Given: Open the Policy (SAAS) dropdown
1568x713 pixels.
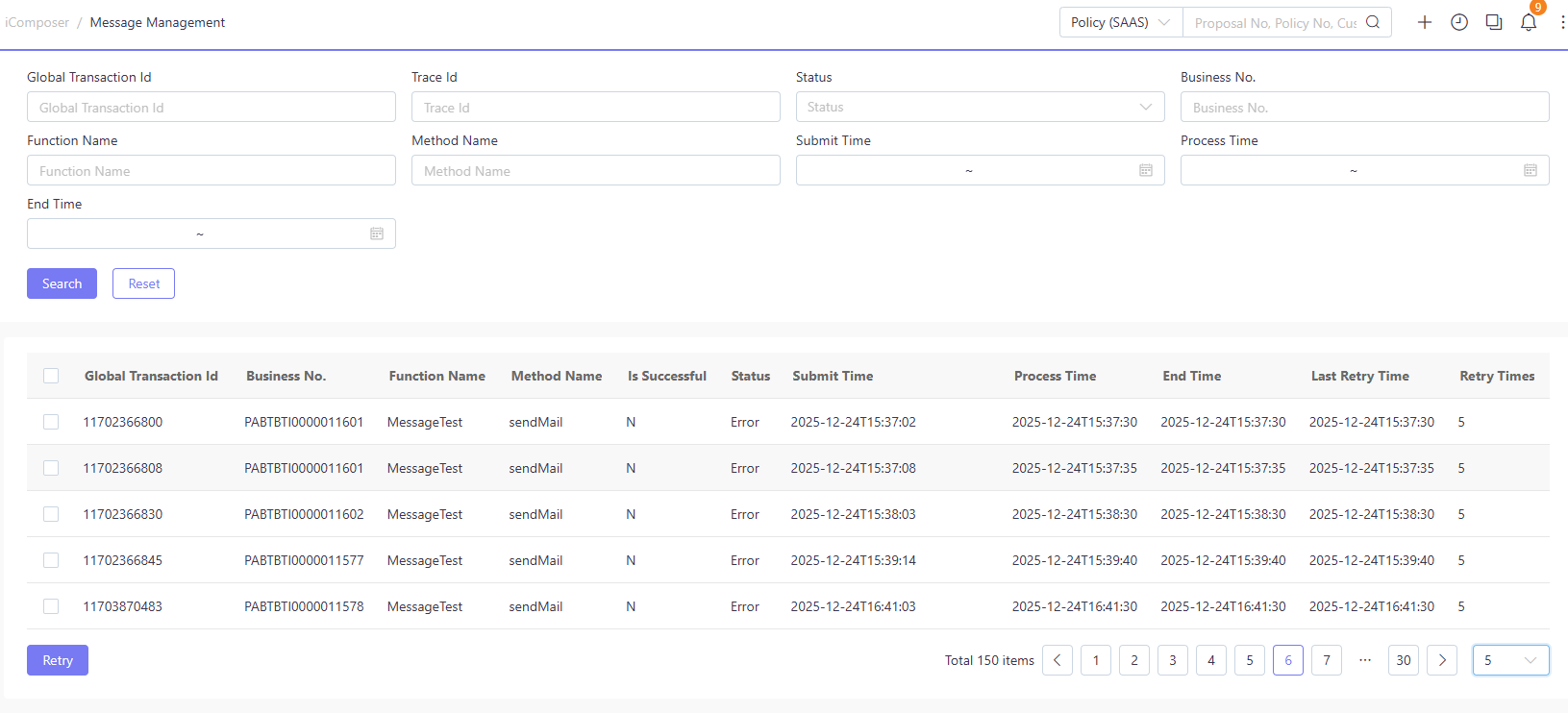Looking at the screenshot, I should (x=1121, y=22).
